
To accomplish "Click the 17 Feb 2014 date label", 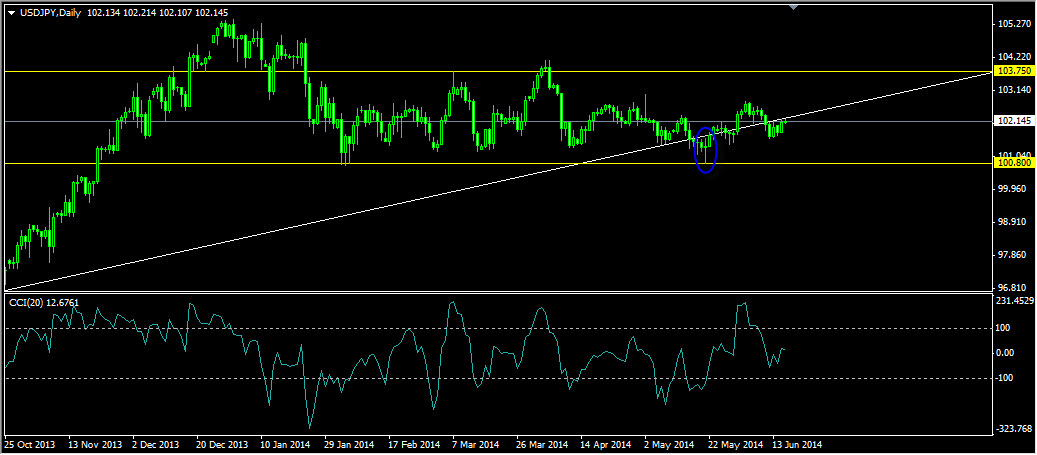I will pos(414,444).
